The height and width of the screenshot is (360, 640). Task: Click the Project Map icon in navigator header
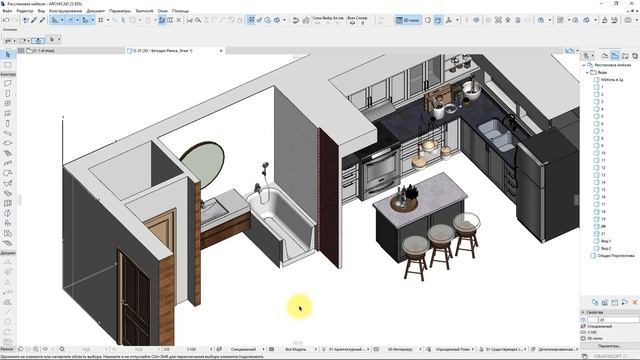(x=605, y=56)
